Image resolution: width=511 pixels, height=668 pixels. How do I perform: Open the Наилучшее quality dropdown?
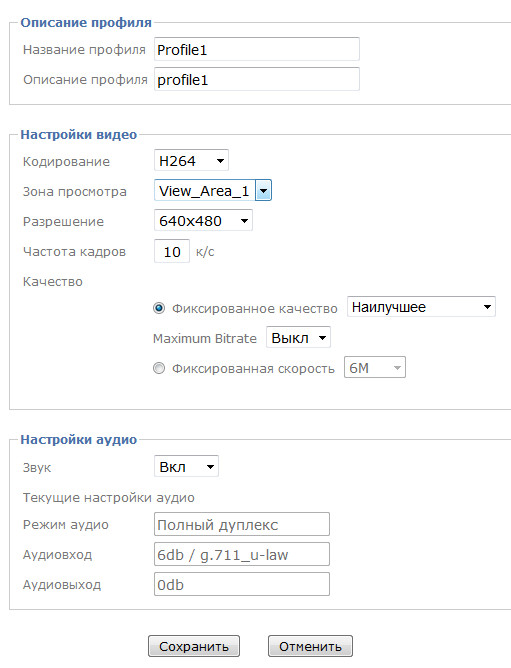(421, 307)
